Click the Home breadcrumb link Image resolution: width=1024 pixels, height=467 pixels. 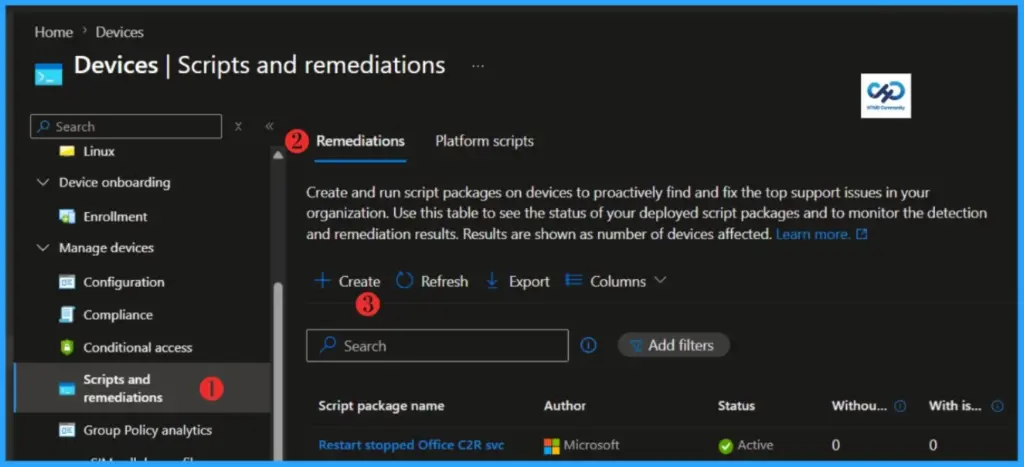[x=54, y=32]
